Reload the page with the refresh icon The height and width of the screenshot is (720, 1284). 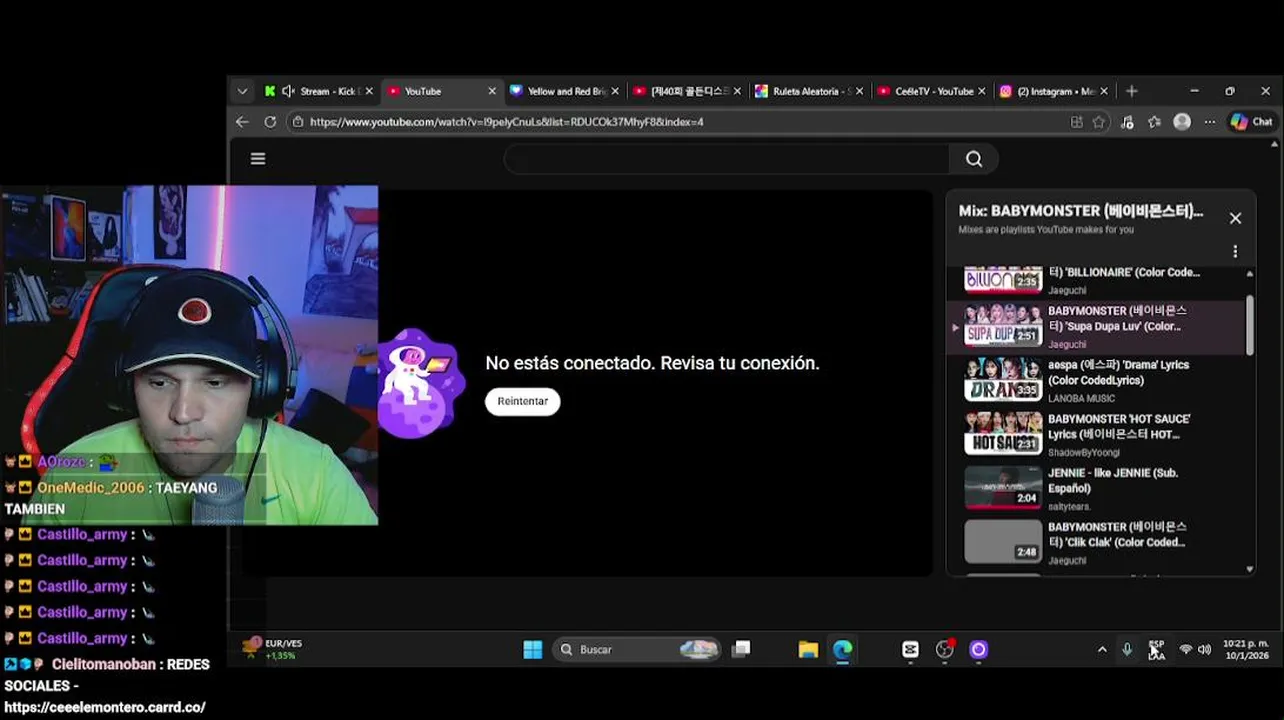pyautogui.click(x=270, y=122)
